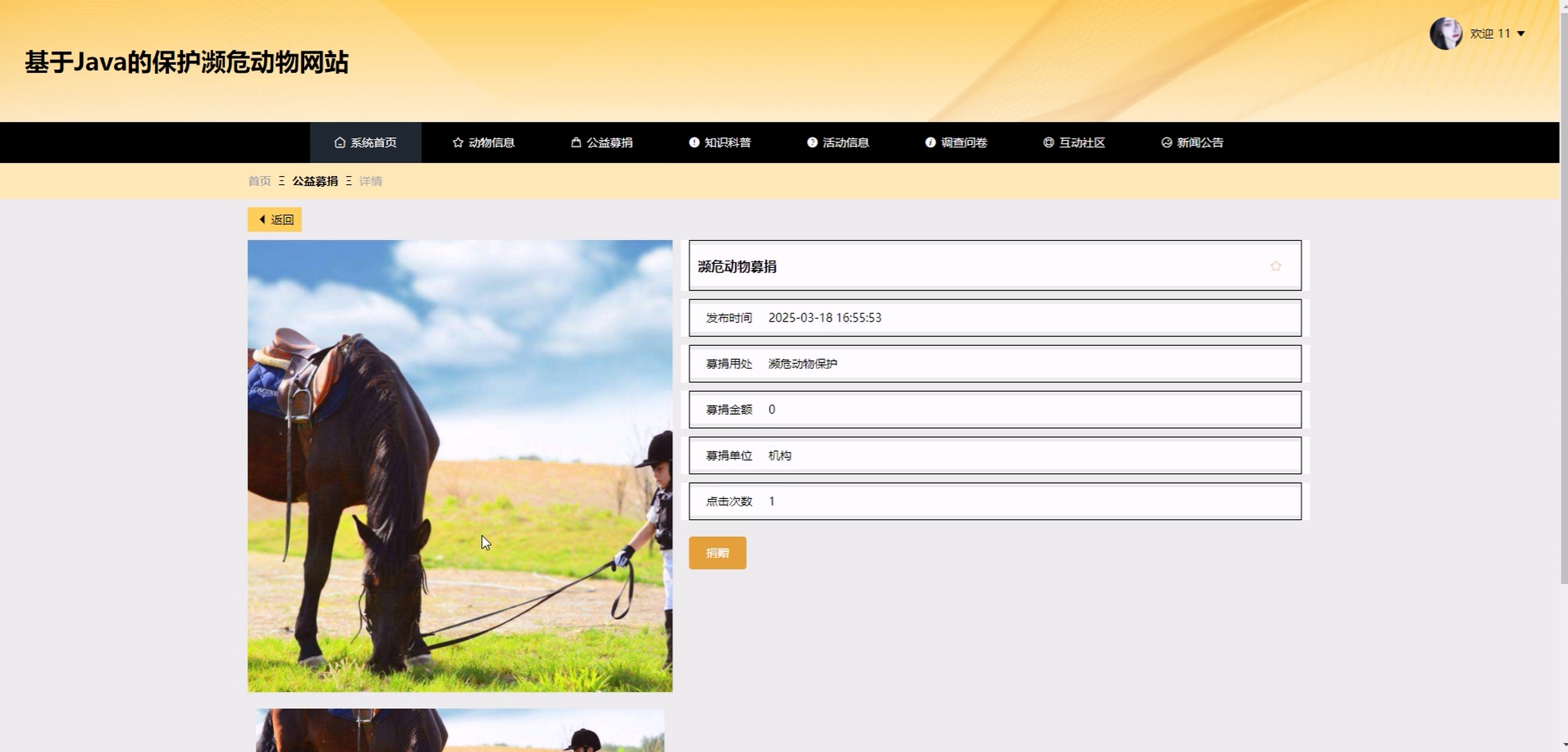Click the 首页 breadcrumb link
The width and height of the screenshot is (1568, 752).
(259, 181)
